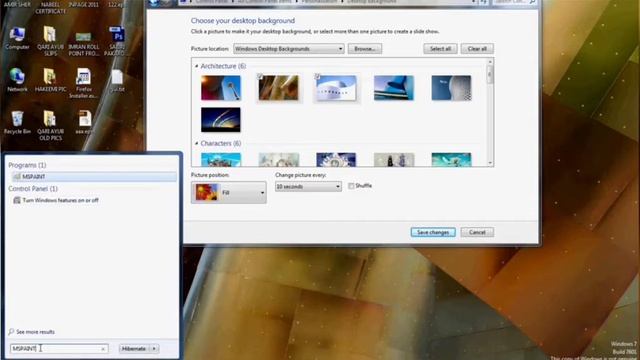This screenshot has width=640, height=360.
Task: Open the blank text file under Photoshop icon
Action: coord(117,80)
